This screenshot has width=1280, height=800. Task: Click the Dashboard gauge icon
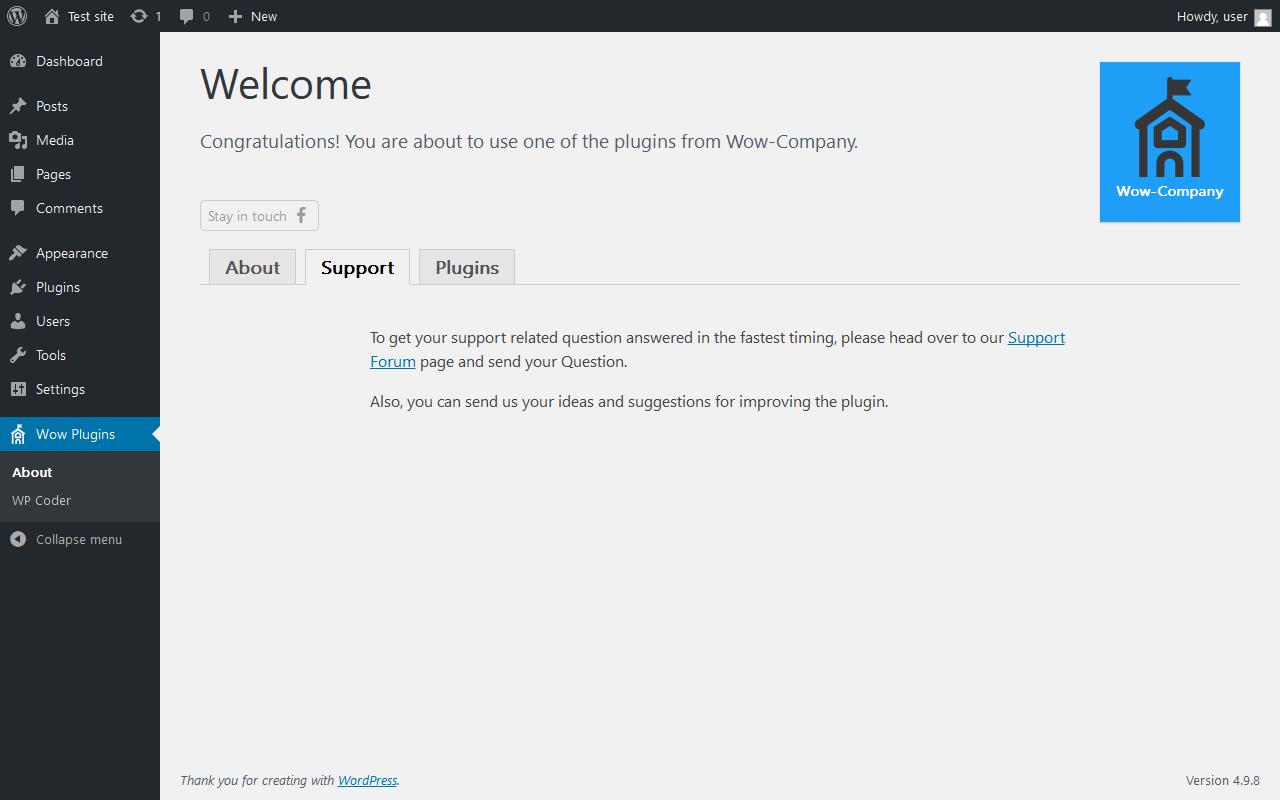[18, 61]
